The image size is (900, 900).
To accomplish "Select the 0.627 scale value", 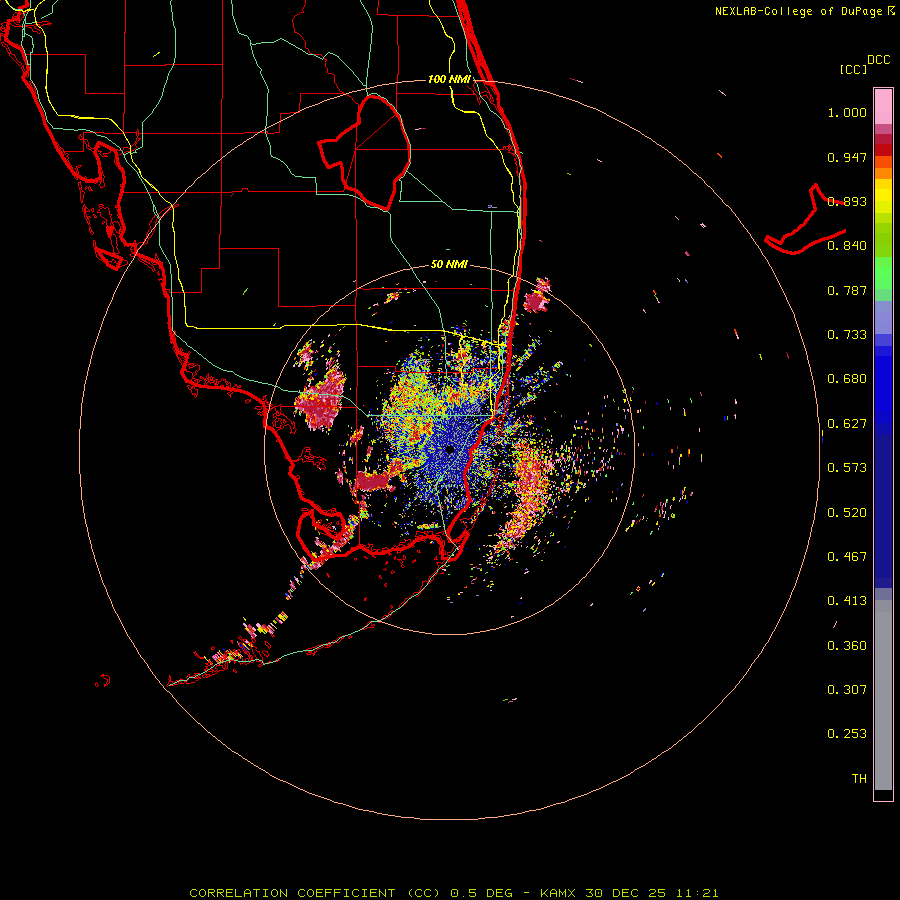I will pyautogui.click(x=847, y=424).
